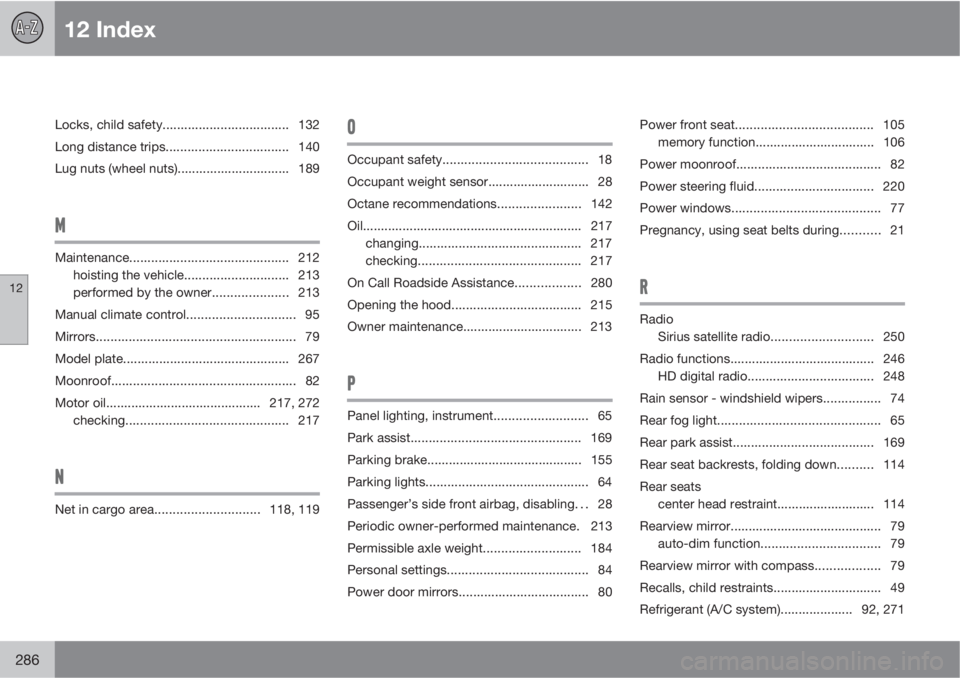The image size is (960, 678).
Task: Click the 'Mirrors' entry
Action: point(187,337)
